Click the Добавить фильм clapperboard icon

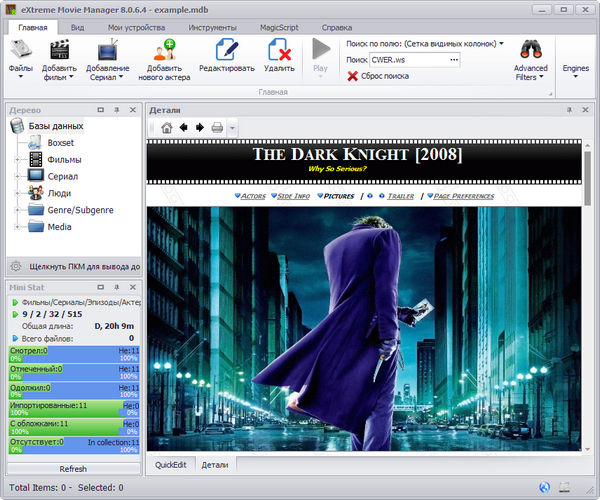click(61, 49)
